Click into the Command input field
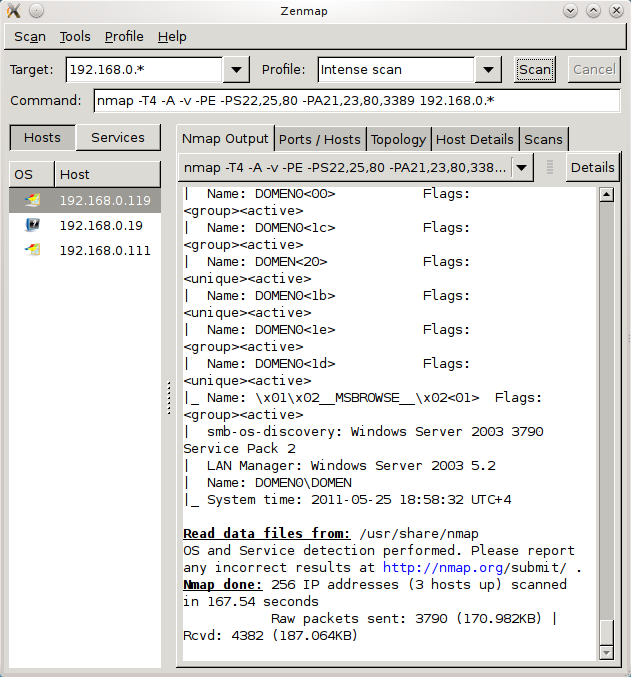The width and height of the screenshot is (631, 677). pyautogui.click(x=356, y=101)
